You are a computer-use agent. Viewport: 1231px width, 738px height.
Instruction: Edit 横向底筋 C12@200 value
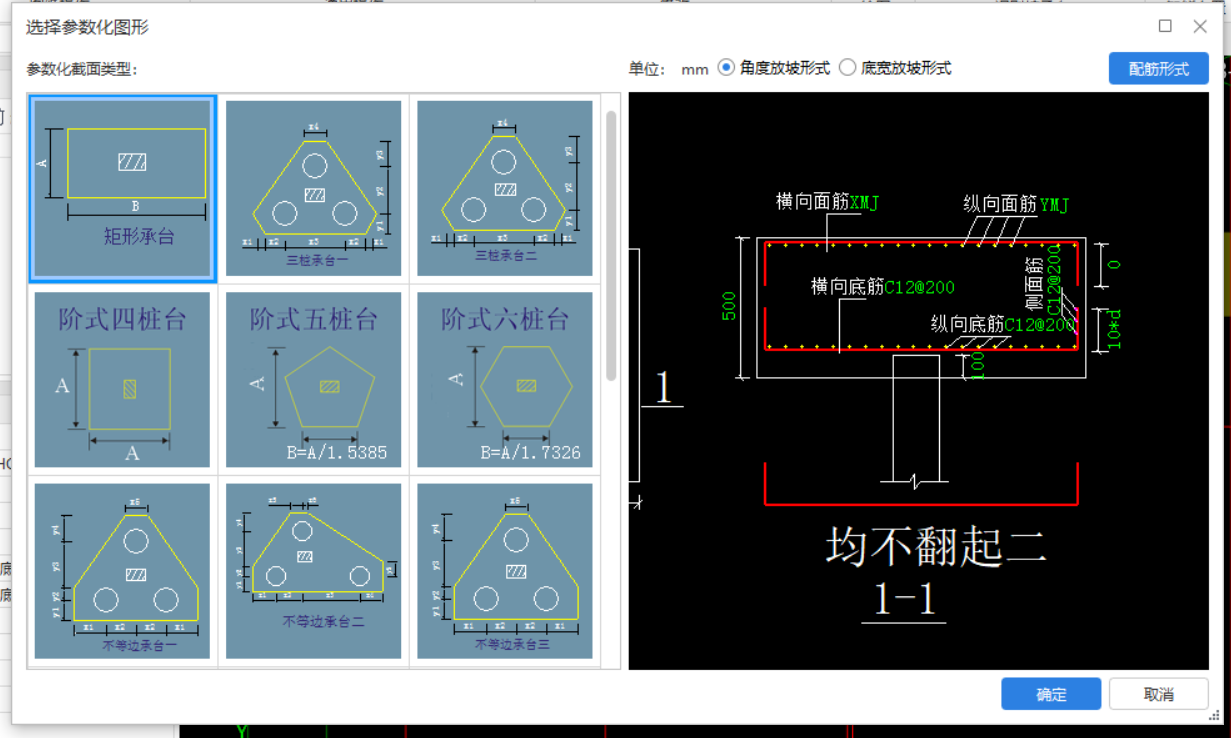[x=919, y=287]
